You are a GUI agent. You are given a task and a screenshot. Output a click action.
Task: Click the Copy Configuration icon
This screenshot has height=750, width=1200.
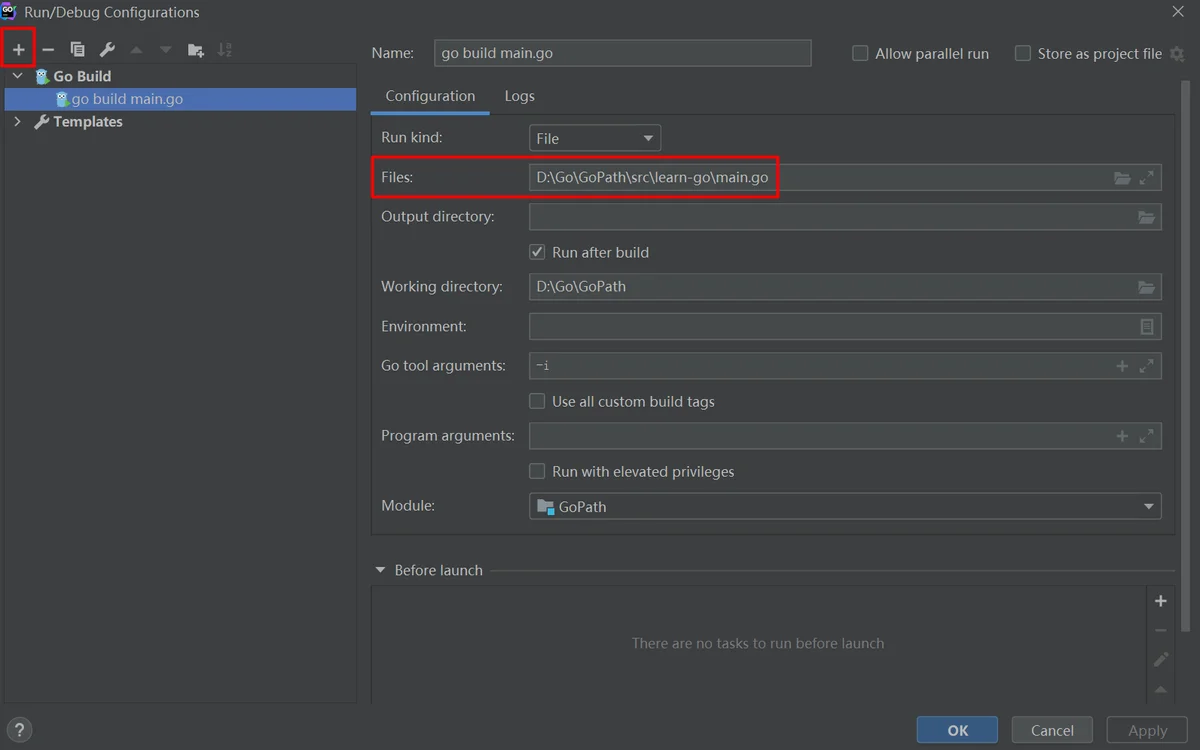click(x=77, y=49)
